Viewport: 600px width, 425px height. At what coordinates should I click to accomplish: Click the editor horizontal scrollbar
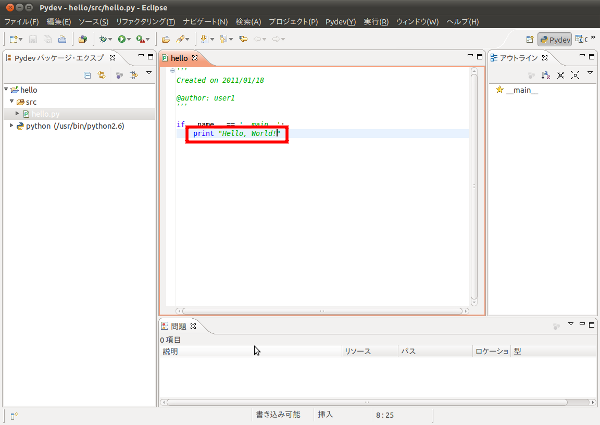pos(322,311)
